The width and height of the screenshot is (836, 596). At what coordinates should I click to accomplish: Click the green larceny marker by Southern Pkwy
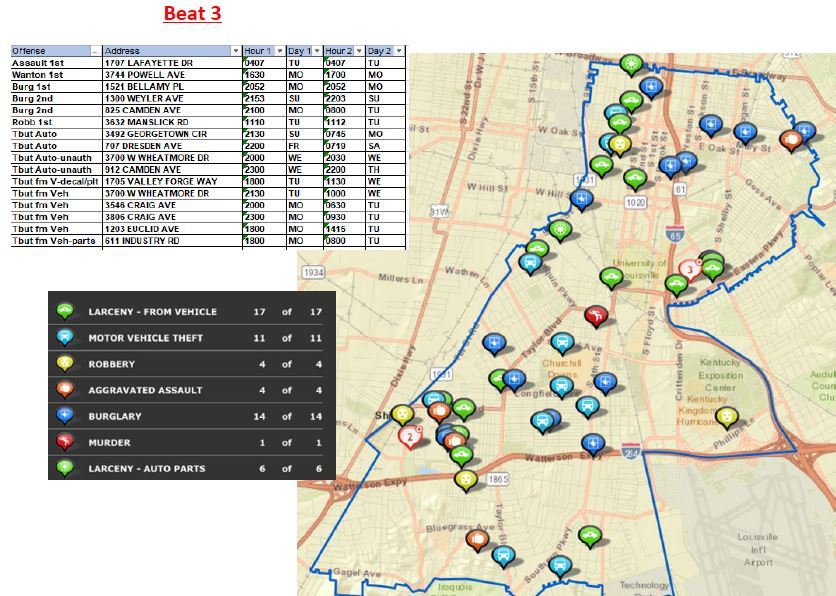pos(590,537)
